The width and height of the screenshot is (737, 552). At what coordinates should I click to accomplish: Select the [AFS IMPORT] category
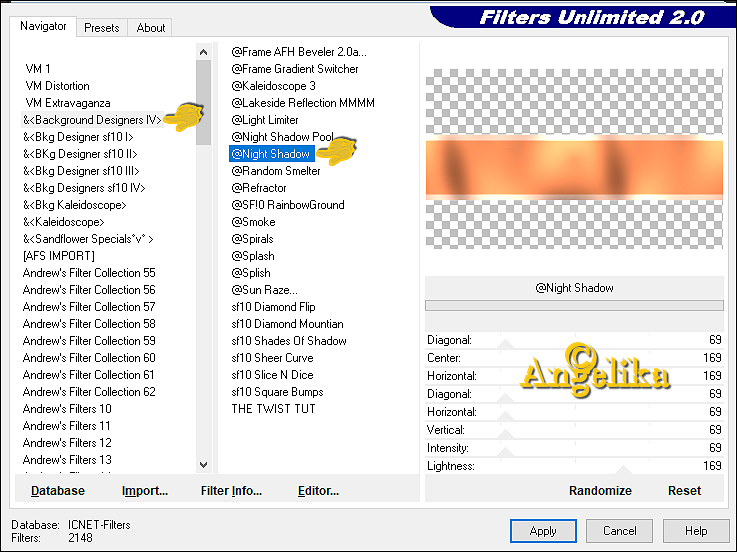click(59, 256)
